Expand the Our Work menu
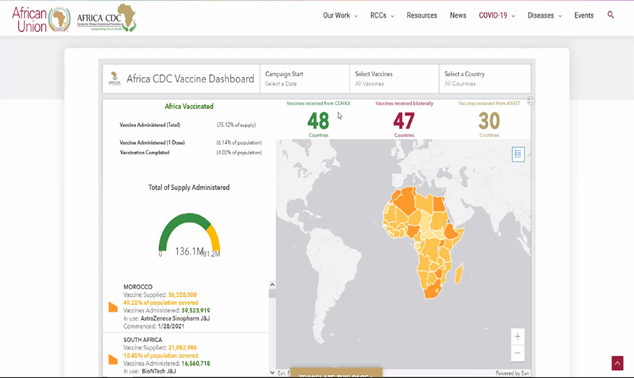Image resolution: width=634 pixels, height=378 pixels. coord(340,15)
